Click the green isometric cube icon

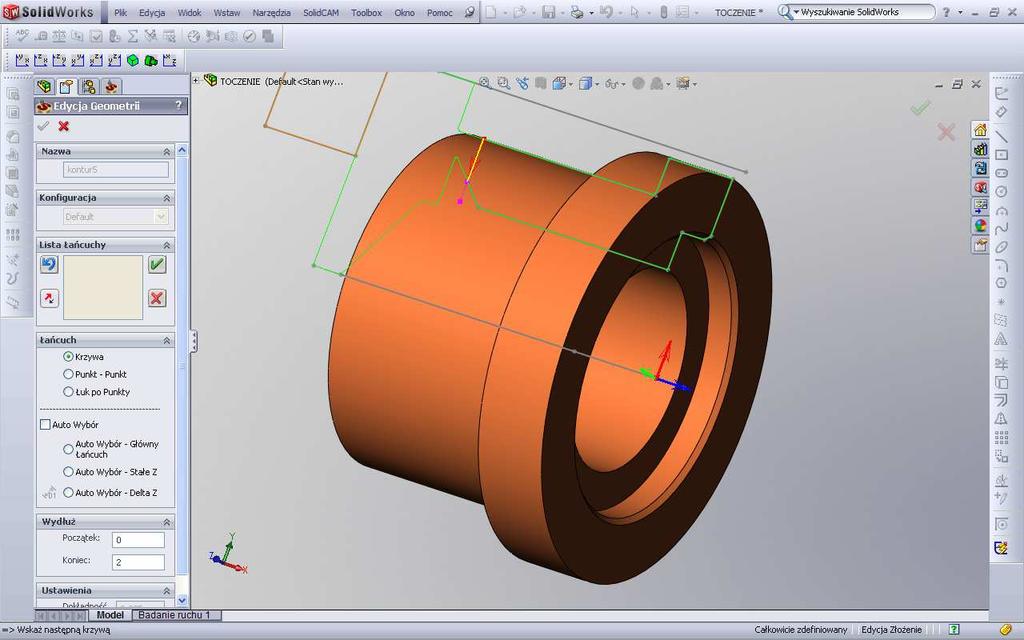click(133, 61)
